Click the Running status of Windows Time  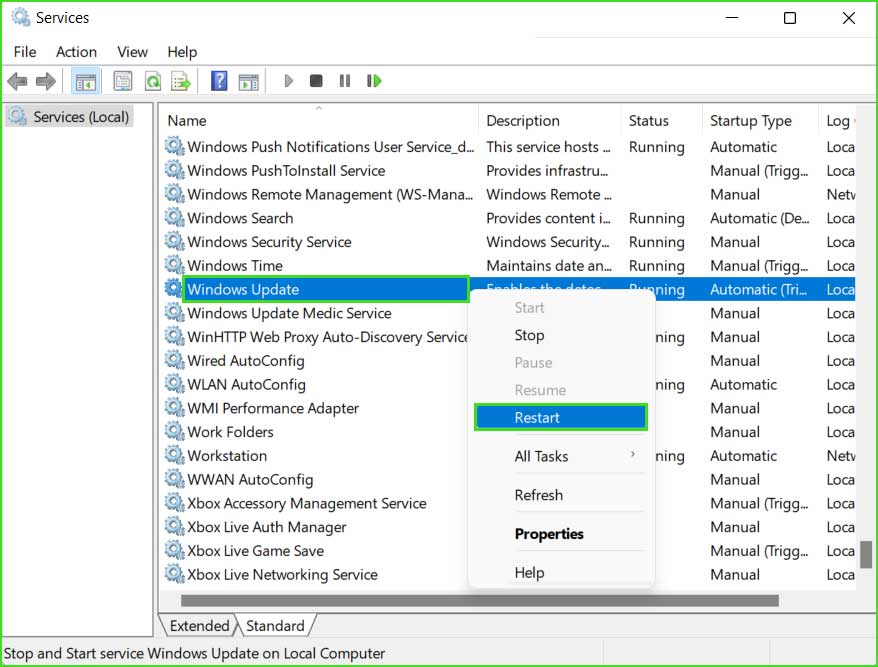[x=656, y=265]
